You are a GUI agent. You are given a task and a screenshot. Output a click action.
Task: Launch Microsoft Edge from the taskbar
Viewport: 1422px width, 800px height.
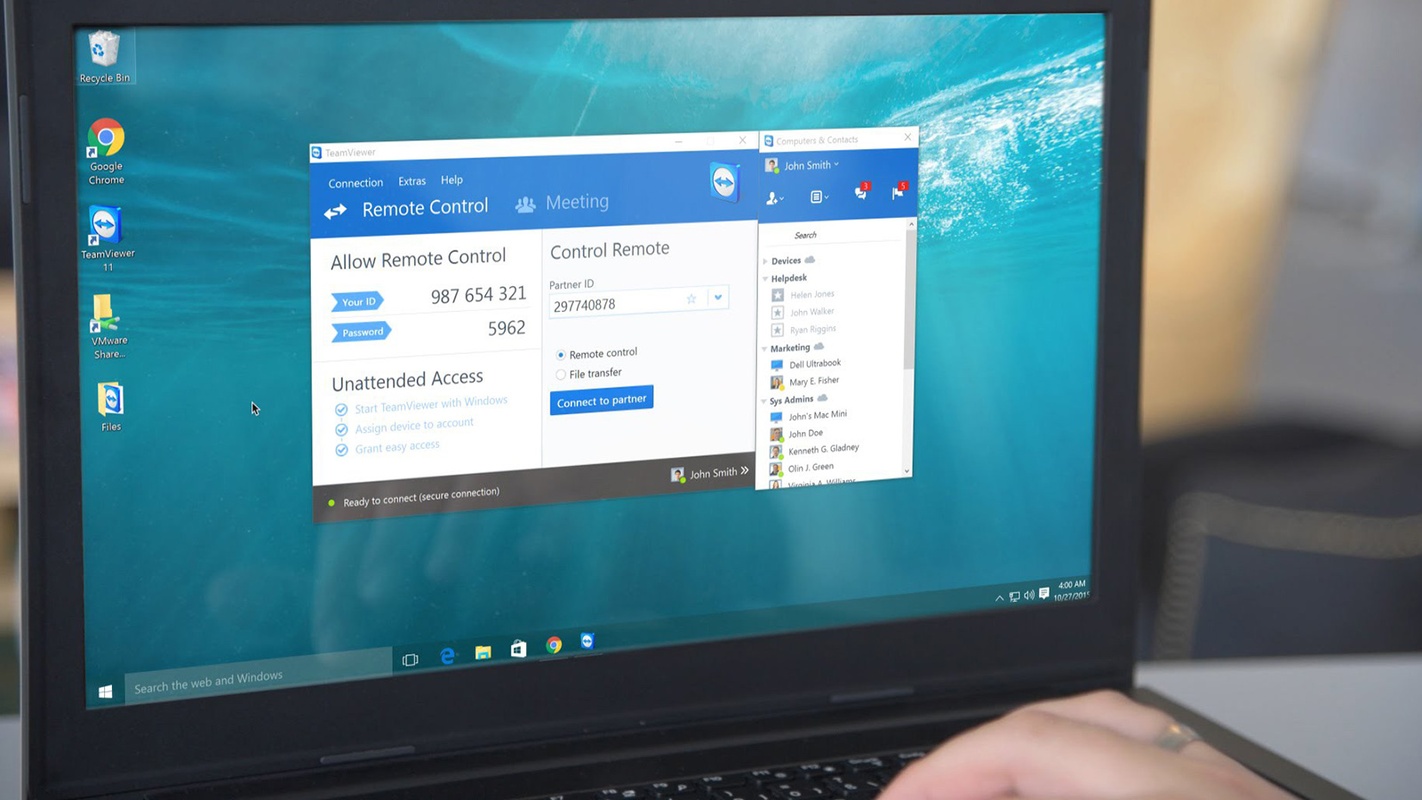tap(448, 656)
